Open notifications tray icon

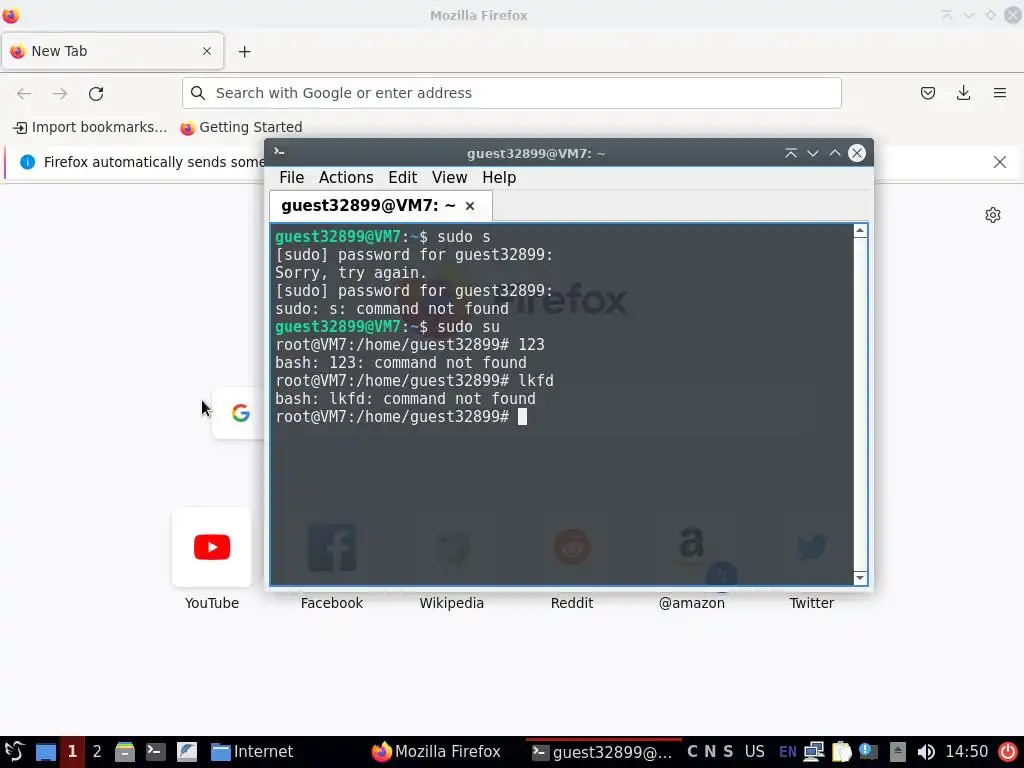click(868, 752)
